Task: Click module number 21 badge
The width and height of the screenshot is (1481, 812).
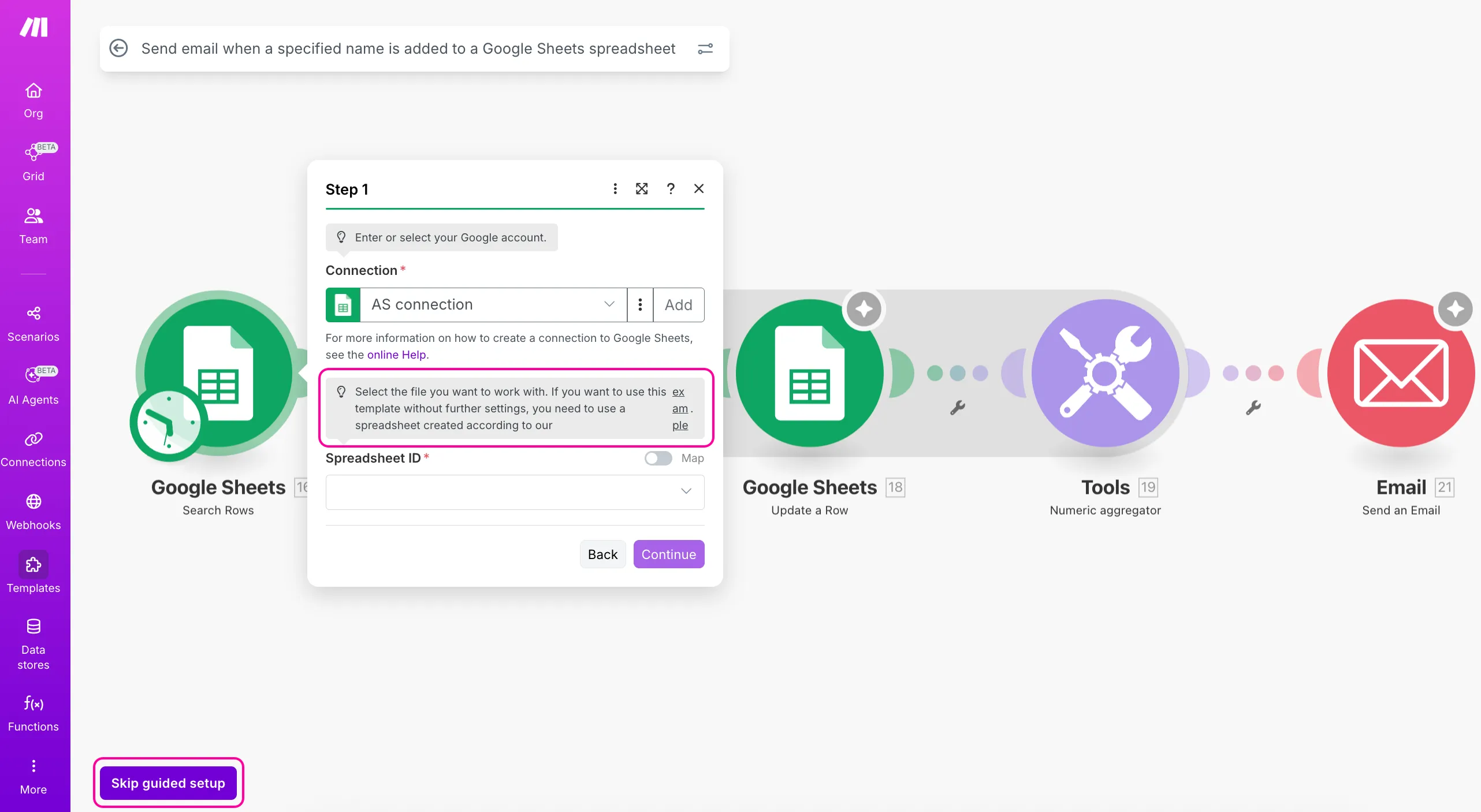Action: [1445, 487]
